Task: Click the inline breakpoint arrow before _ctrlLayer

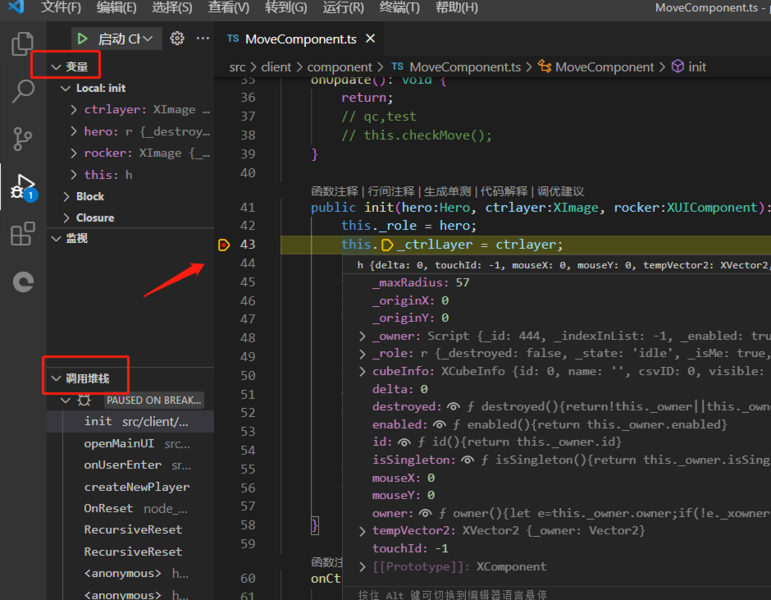Action: click(387, 244)
